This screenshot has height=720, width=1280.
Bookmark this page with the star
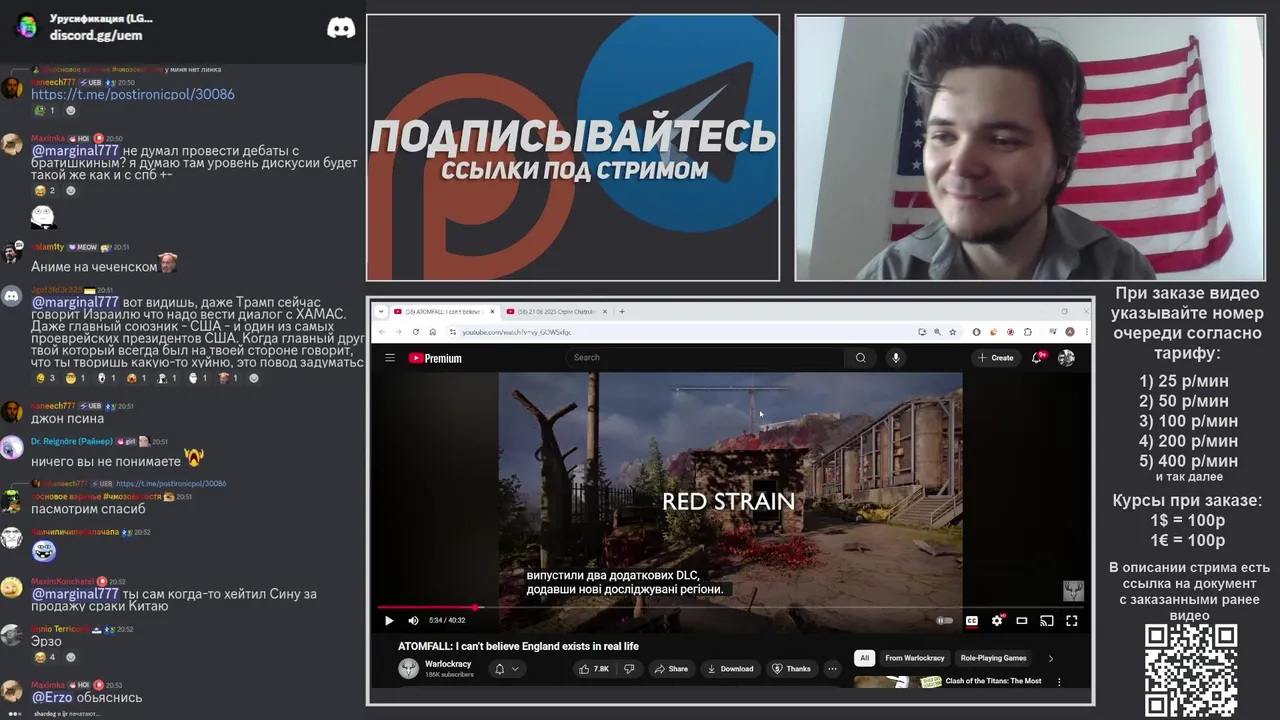coord(953,332)
